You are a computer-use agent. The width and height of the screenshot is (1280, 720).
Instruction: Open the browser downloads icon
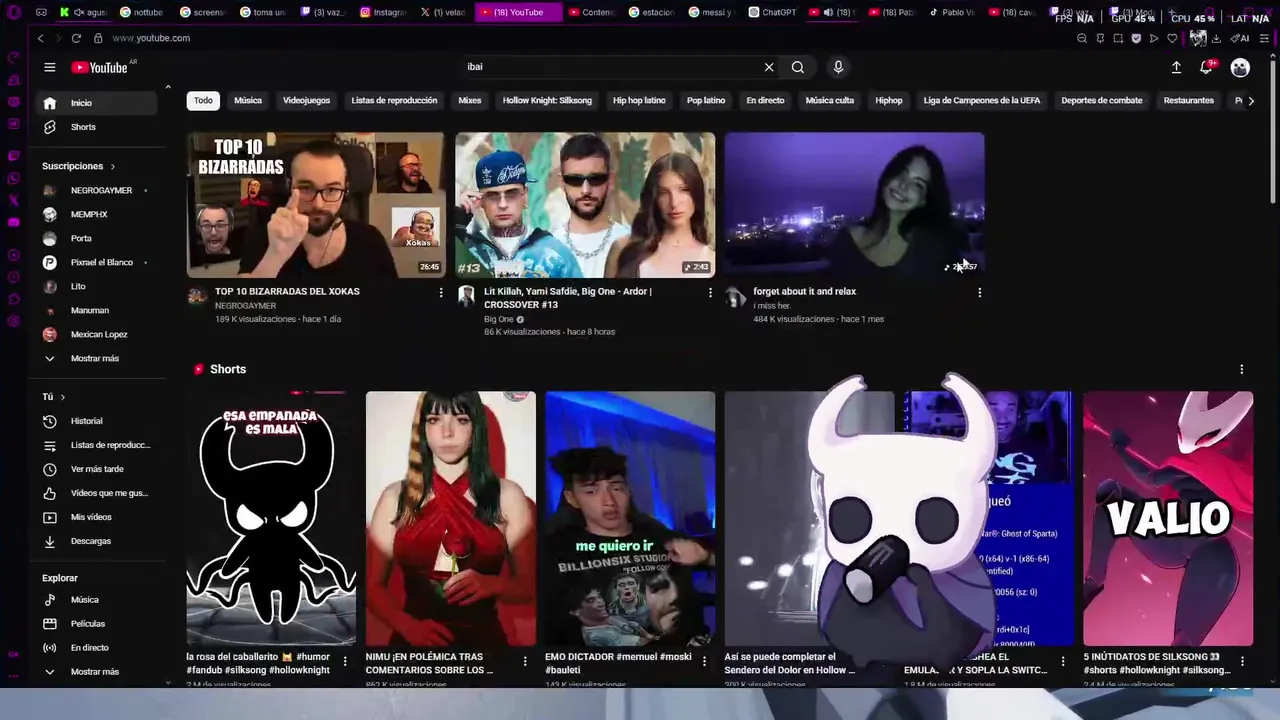(x=1216, y=38)
